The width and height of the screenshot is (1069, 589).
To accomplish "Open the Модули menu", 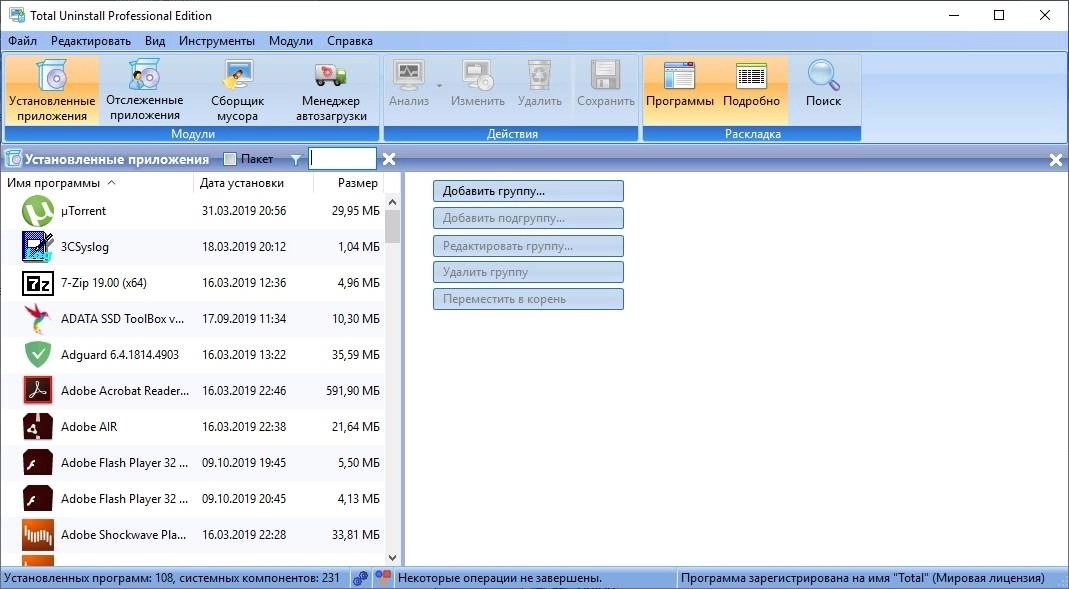I will 290,41.
